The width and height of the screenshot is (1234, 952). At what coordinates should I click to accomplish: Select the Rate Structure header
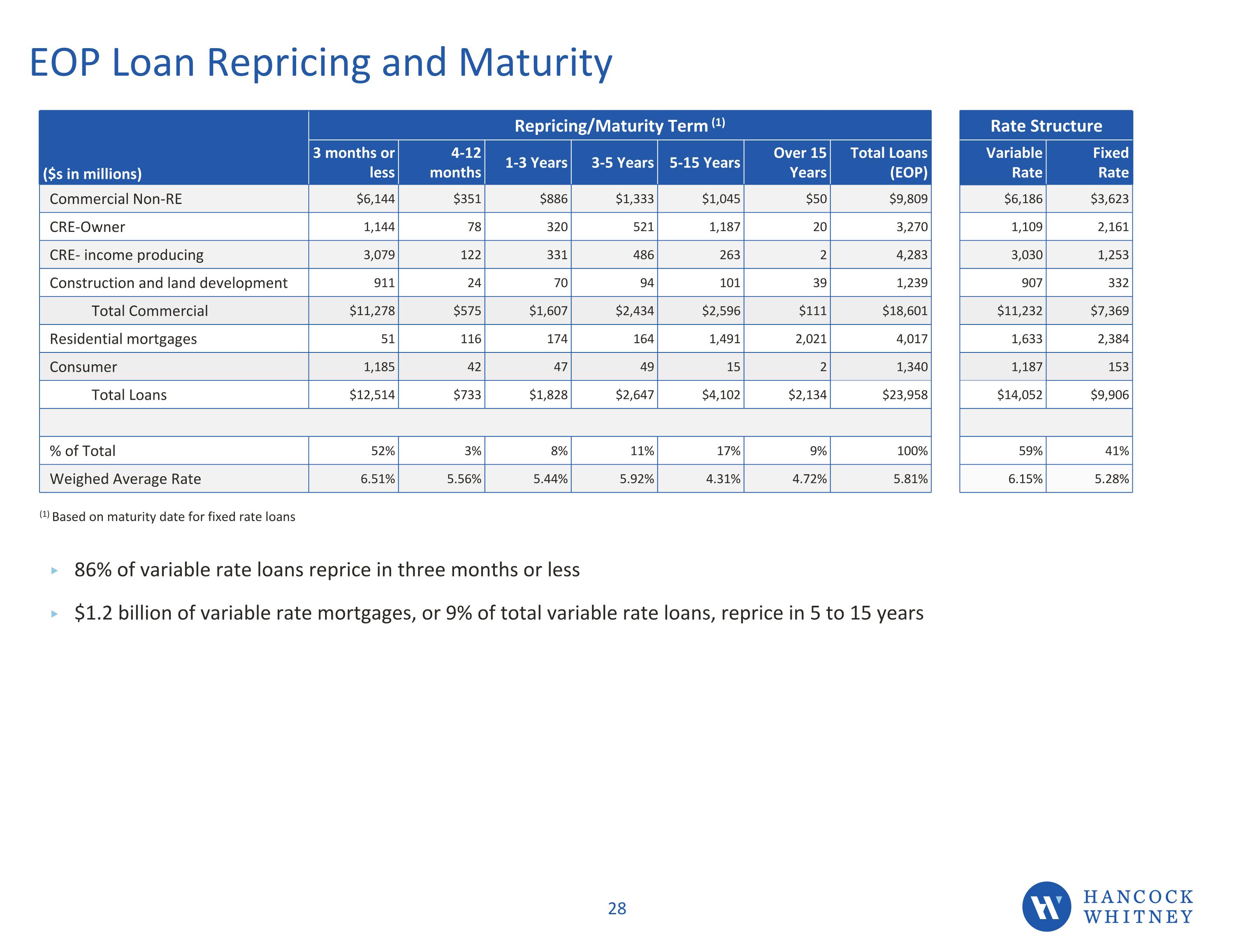(x=1045, y=125)
